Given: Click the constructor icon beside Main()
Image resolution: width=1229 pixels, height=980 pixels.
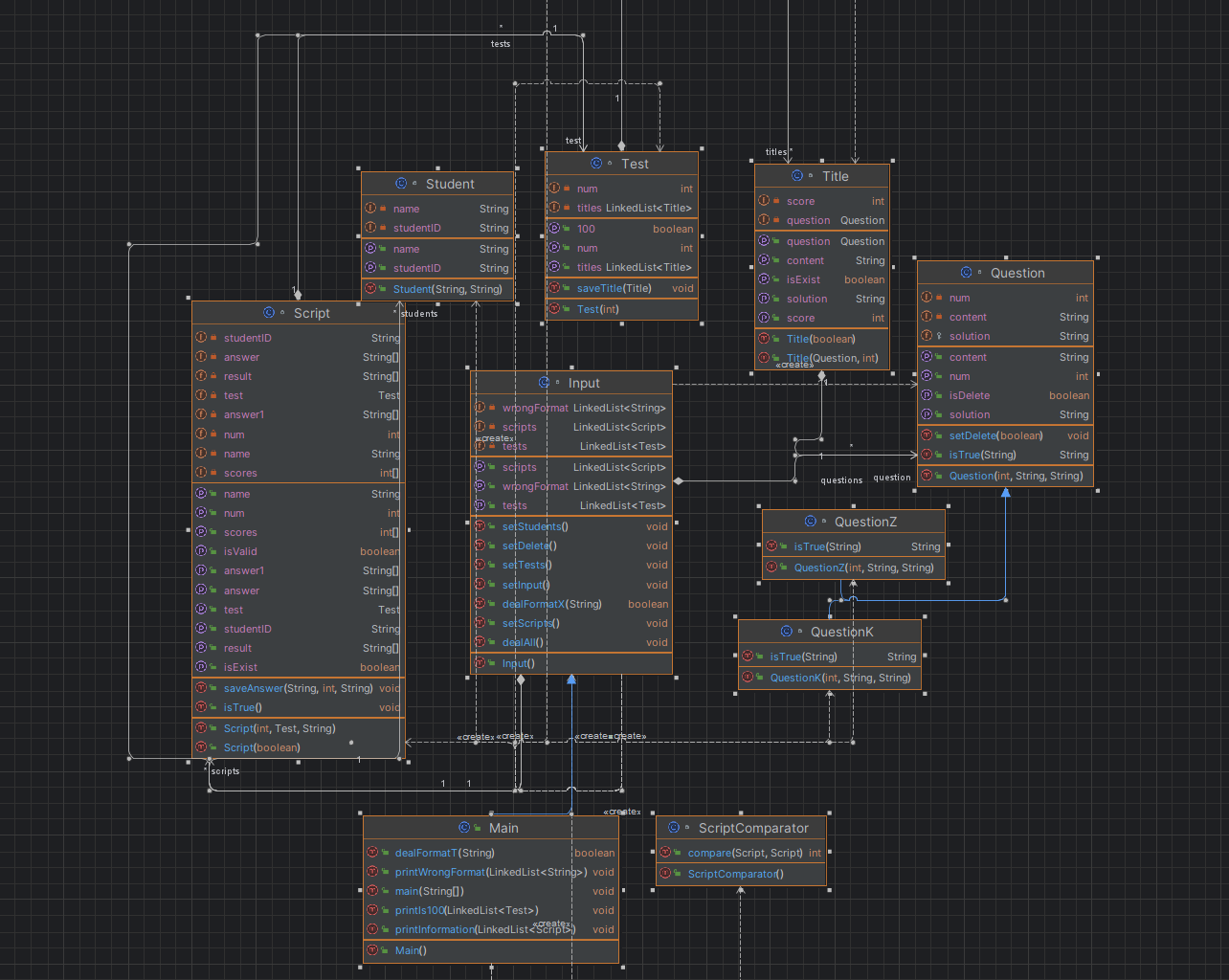Looking at the screenshot, I should [x=371, y=950].
